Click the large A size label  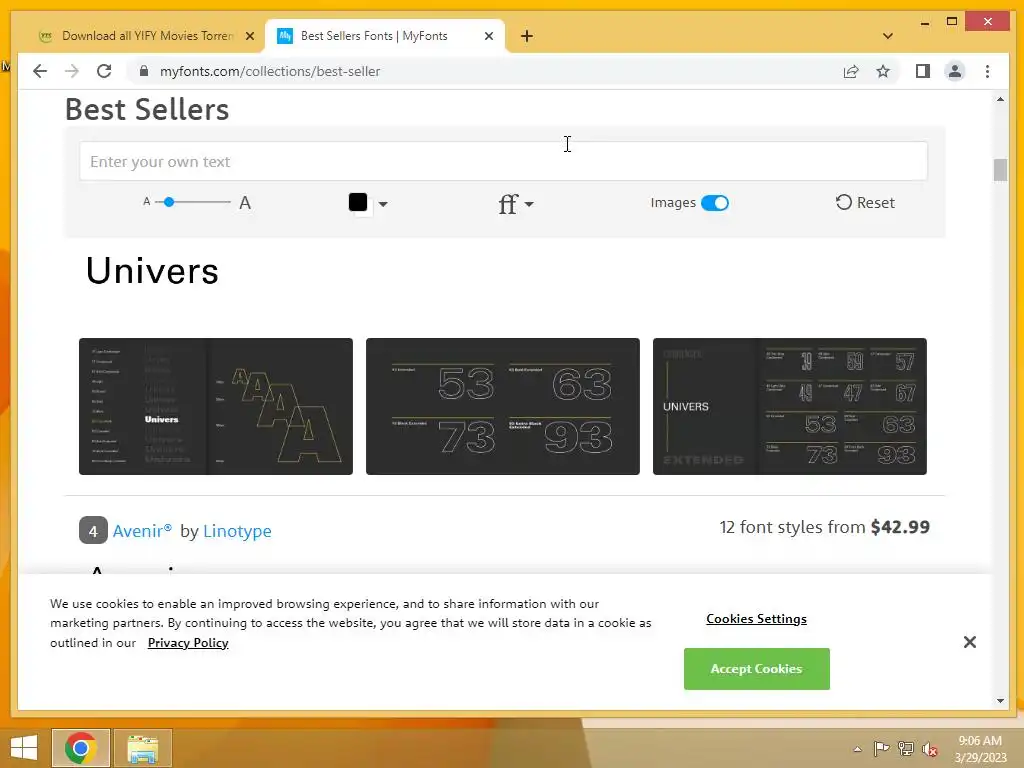point(245,202)
